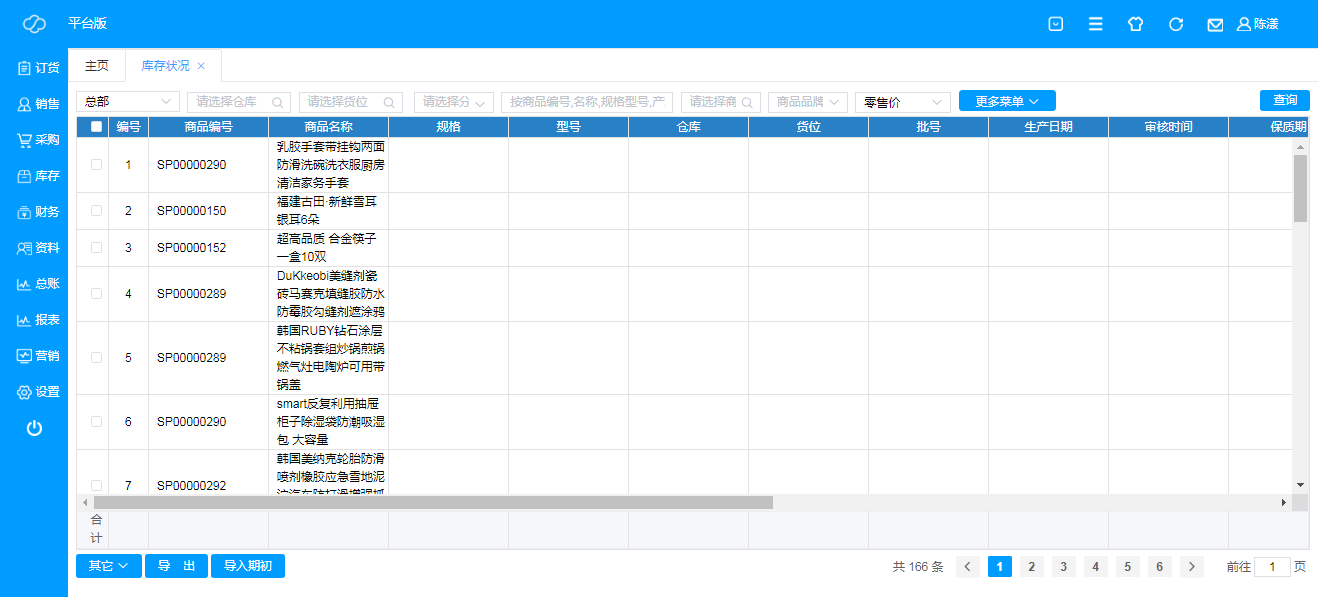Switch to the 主页 tab
The width and height of the screenshot is (1318, 597).
click(97, 66)
